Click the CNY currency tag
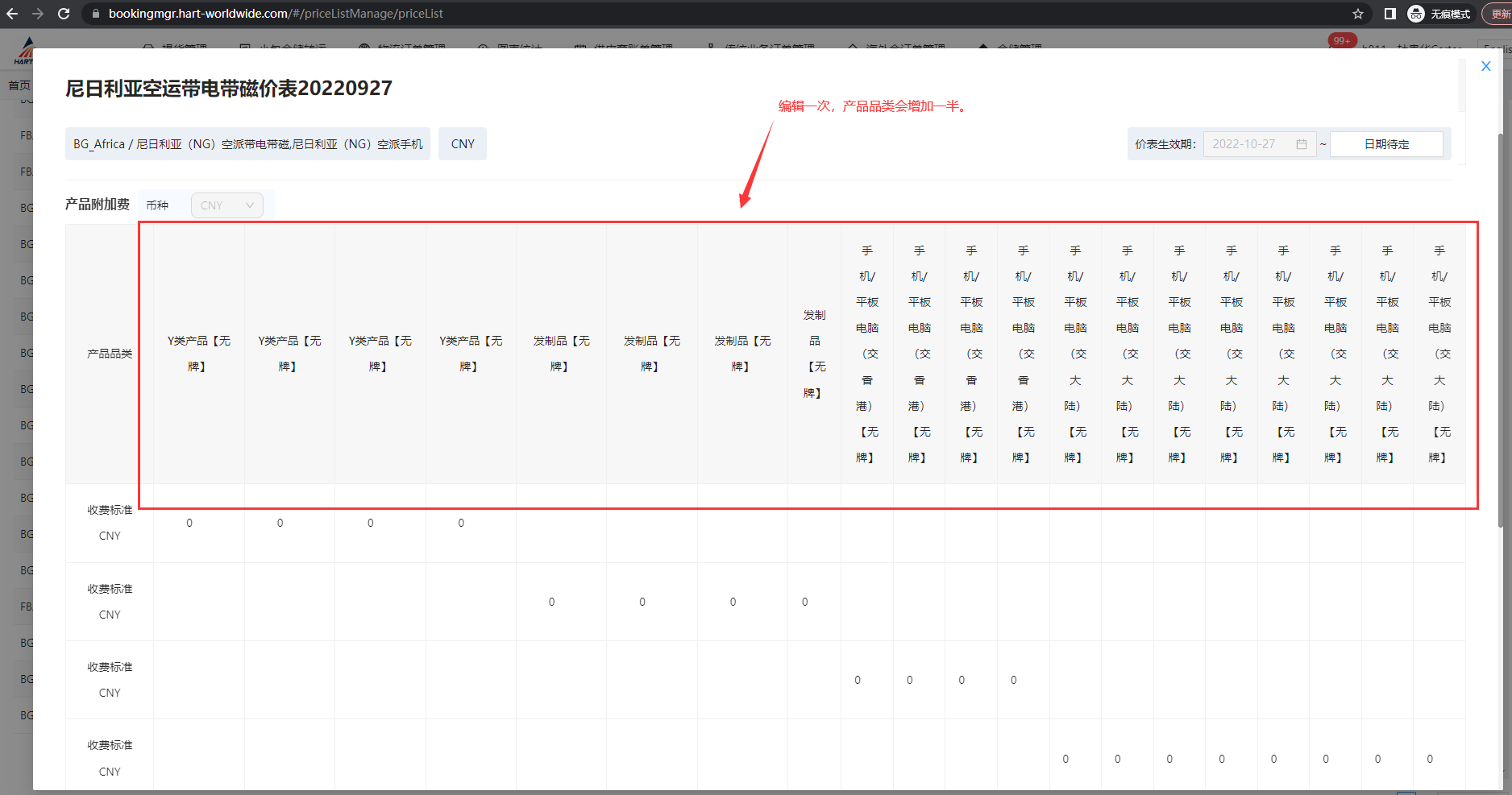 tap(463, 144)
